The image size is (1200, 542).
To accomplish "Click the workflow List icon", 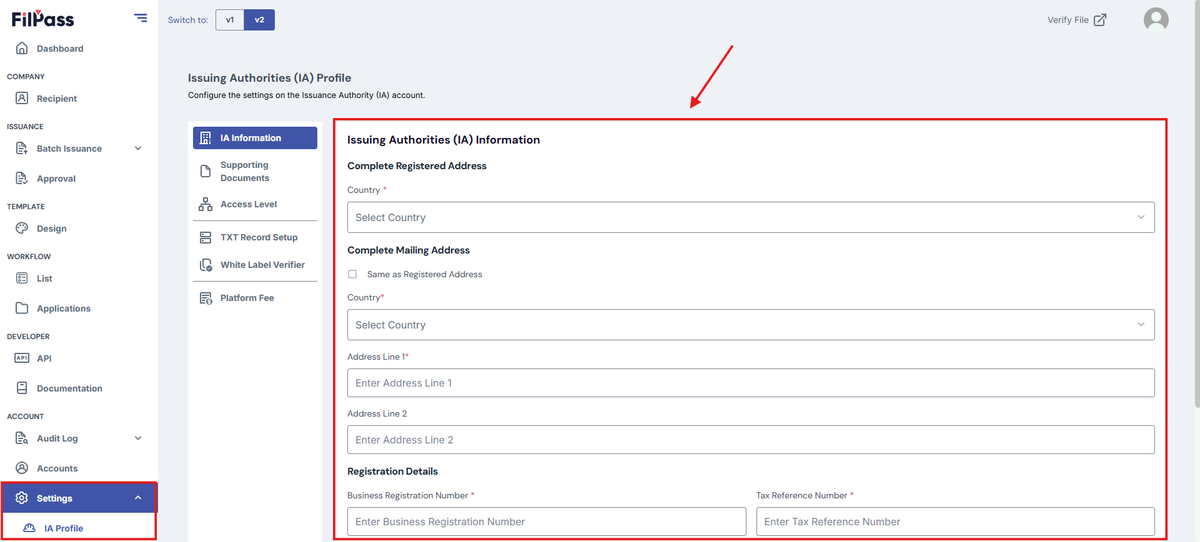I will pos(22,278).
